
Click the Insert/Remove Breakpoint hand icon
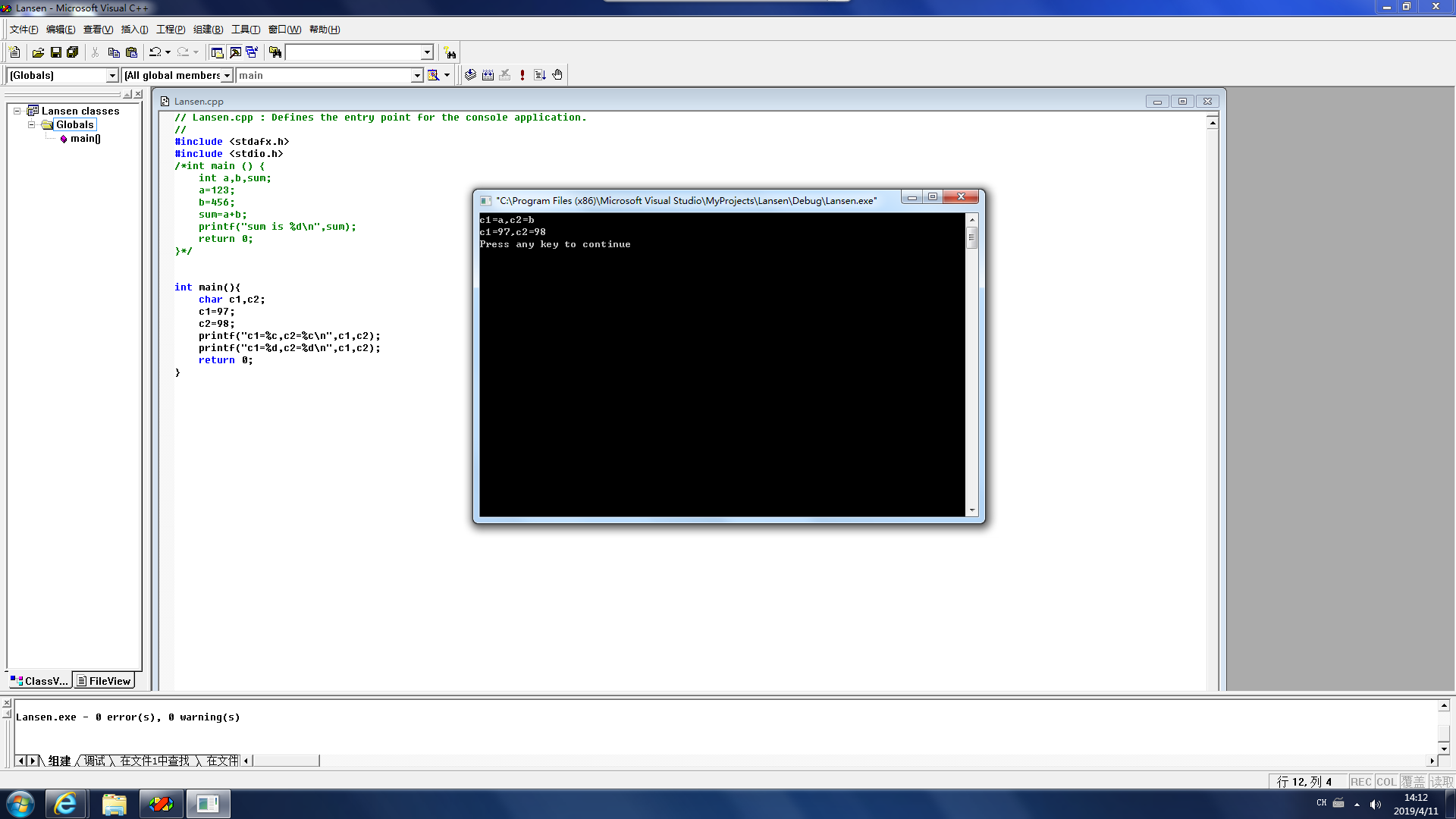click(557, 75)
